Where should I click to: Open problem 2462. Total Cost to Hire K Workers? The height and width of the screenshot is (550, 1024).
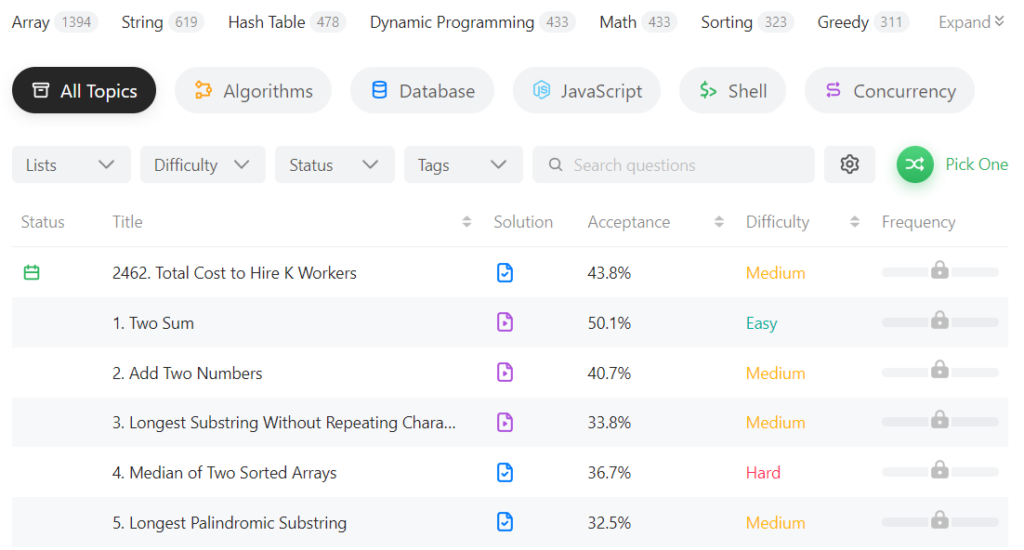coord(234,272)
